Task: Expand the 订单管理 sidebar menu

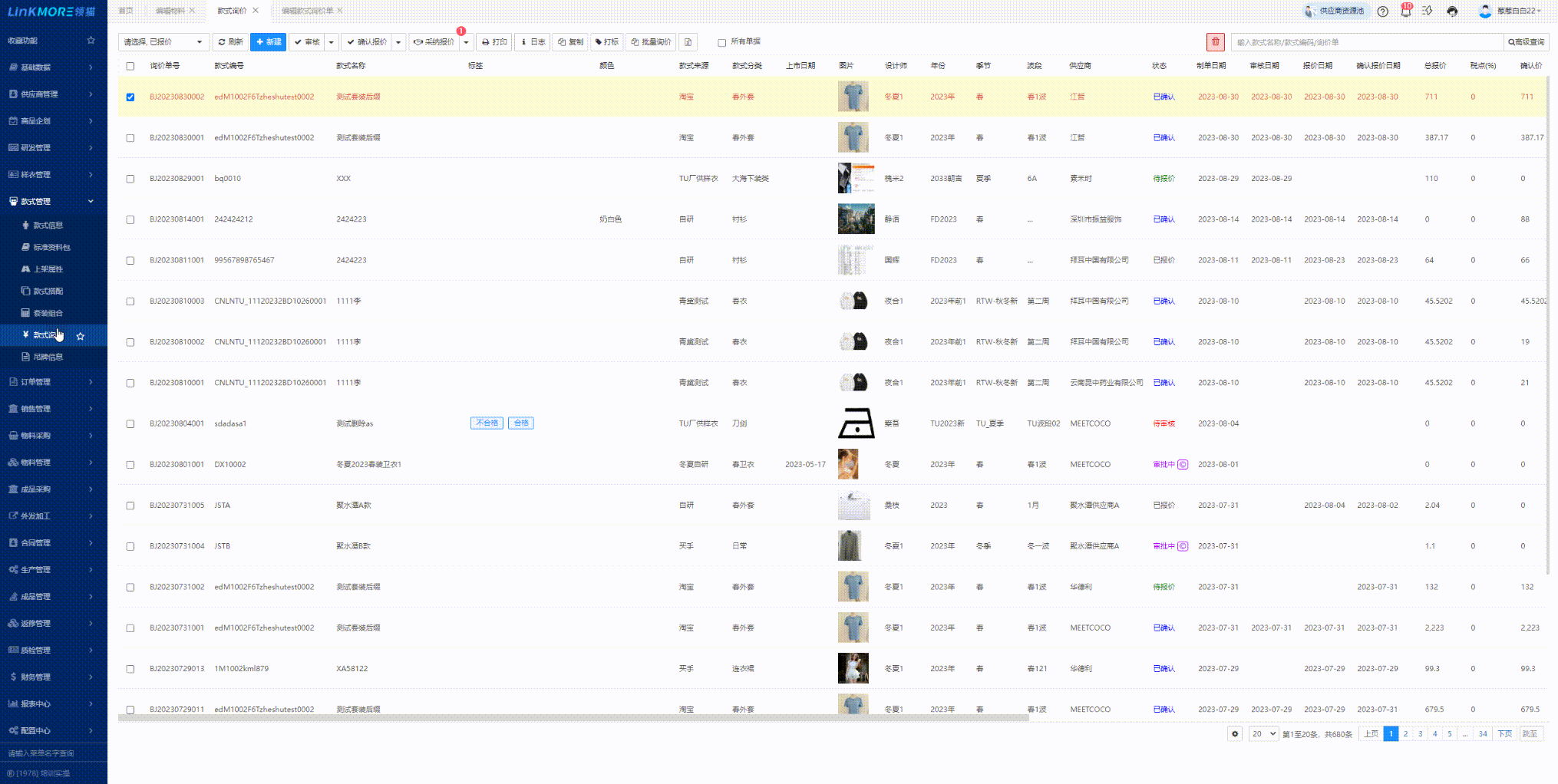Action: click(52, 382)
